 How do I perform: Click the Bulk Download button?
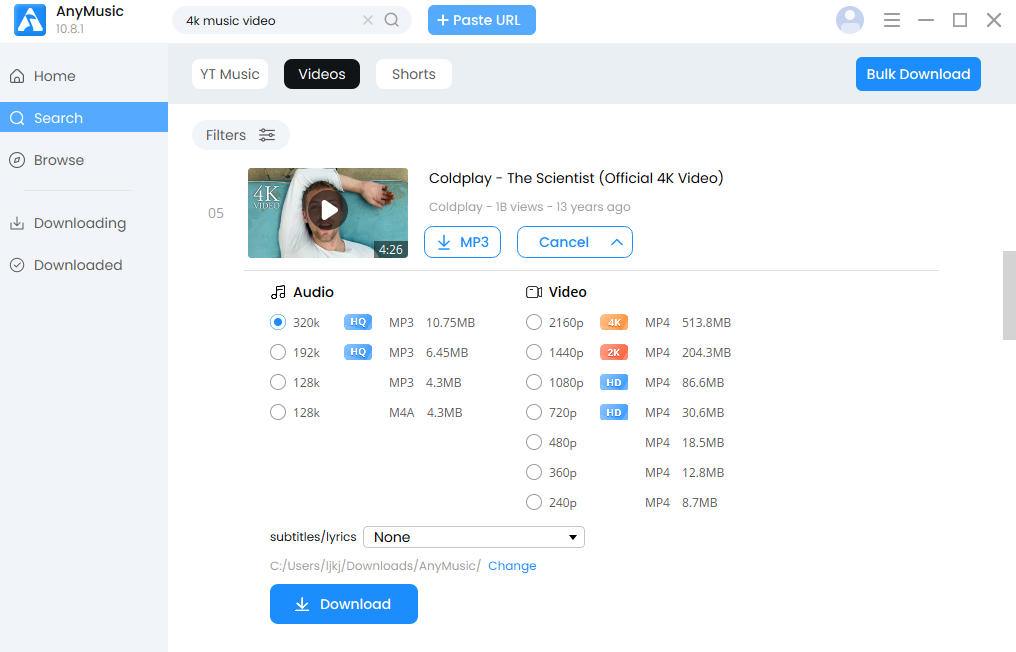pos(918,74)
